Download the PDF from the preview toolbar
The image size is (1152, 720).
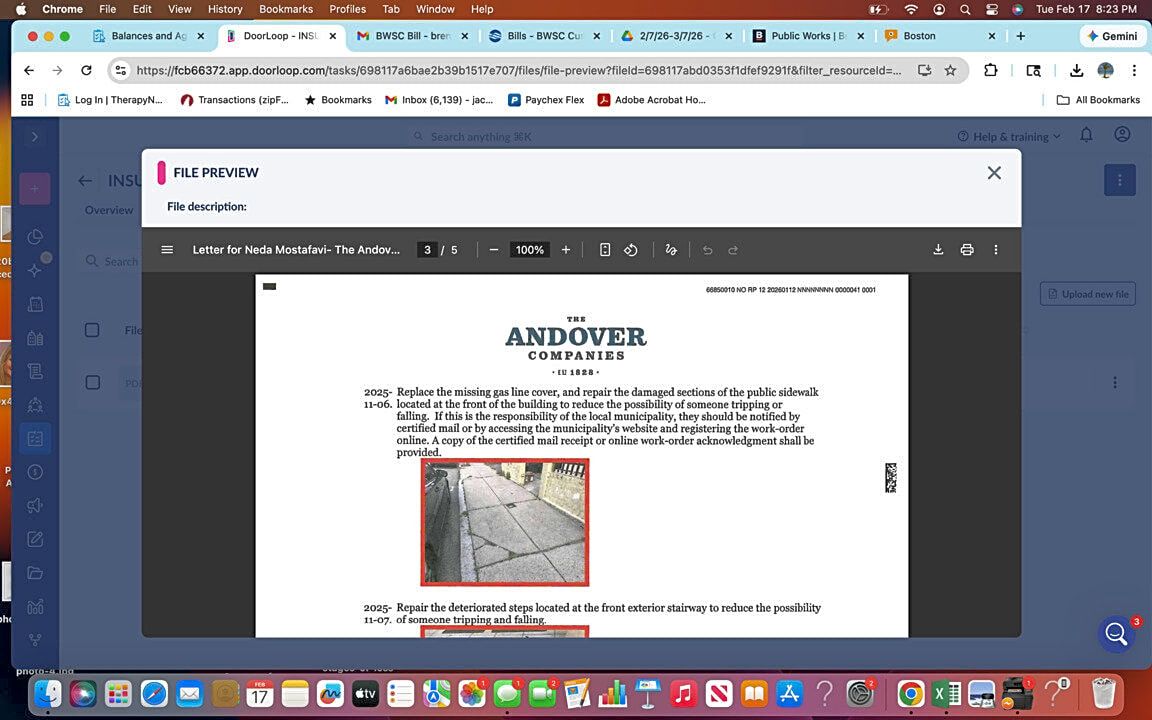click(938, 249)
